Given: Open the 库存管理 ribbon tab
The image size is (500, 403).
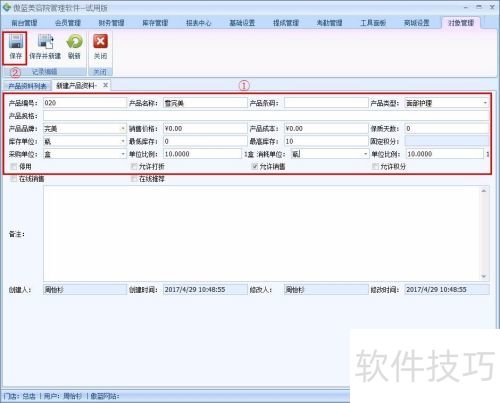Looking at the screenshot, I should (155, 23).
